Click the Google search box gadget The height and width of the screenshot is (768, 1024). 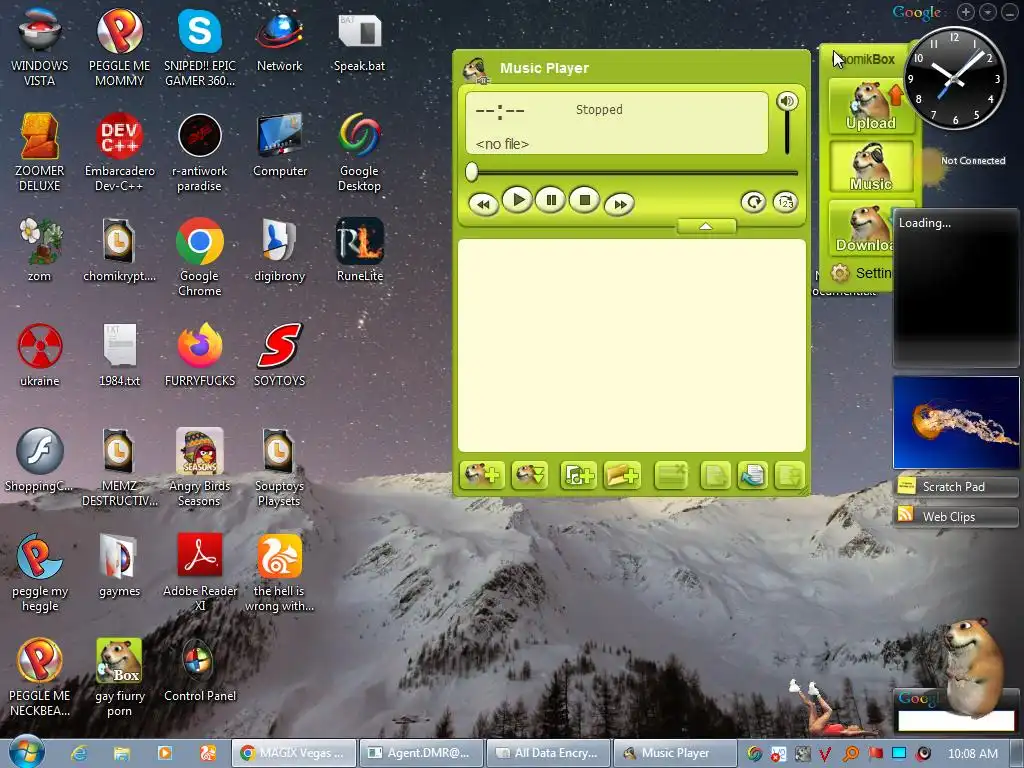[956, 721]
